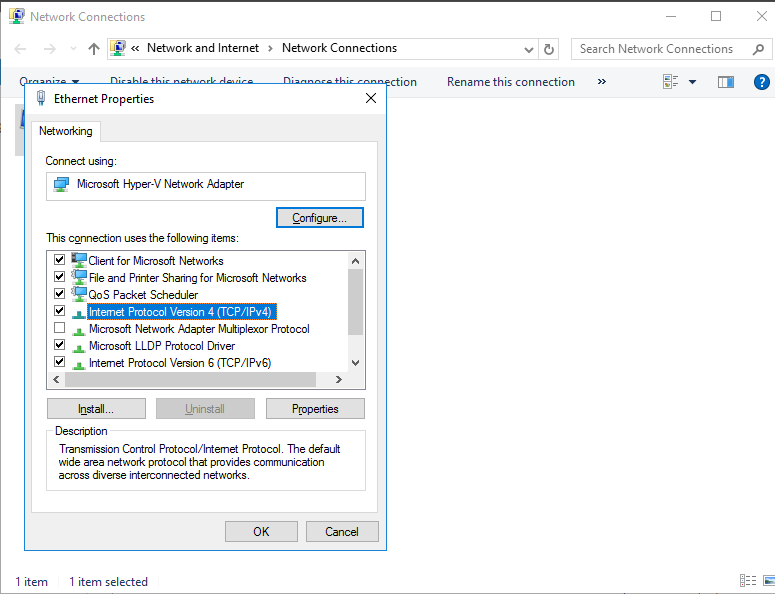Screen dimensions: 775x594
Task: Select Microsoft LLDP Protocol Driver item
Action: pyautogui.click(x=162, y=346)
